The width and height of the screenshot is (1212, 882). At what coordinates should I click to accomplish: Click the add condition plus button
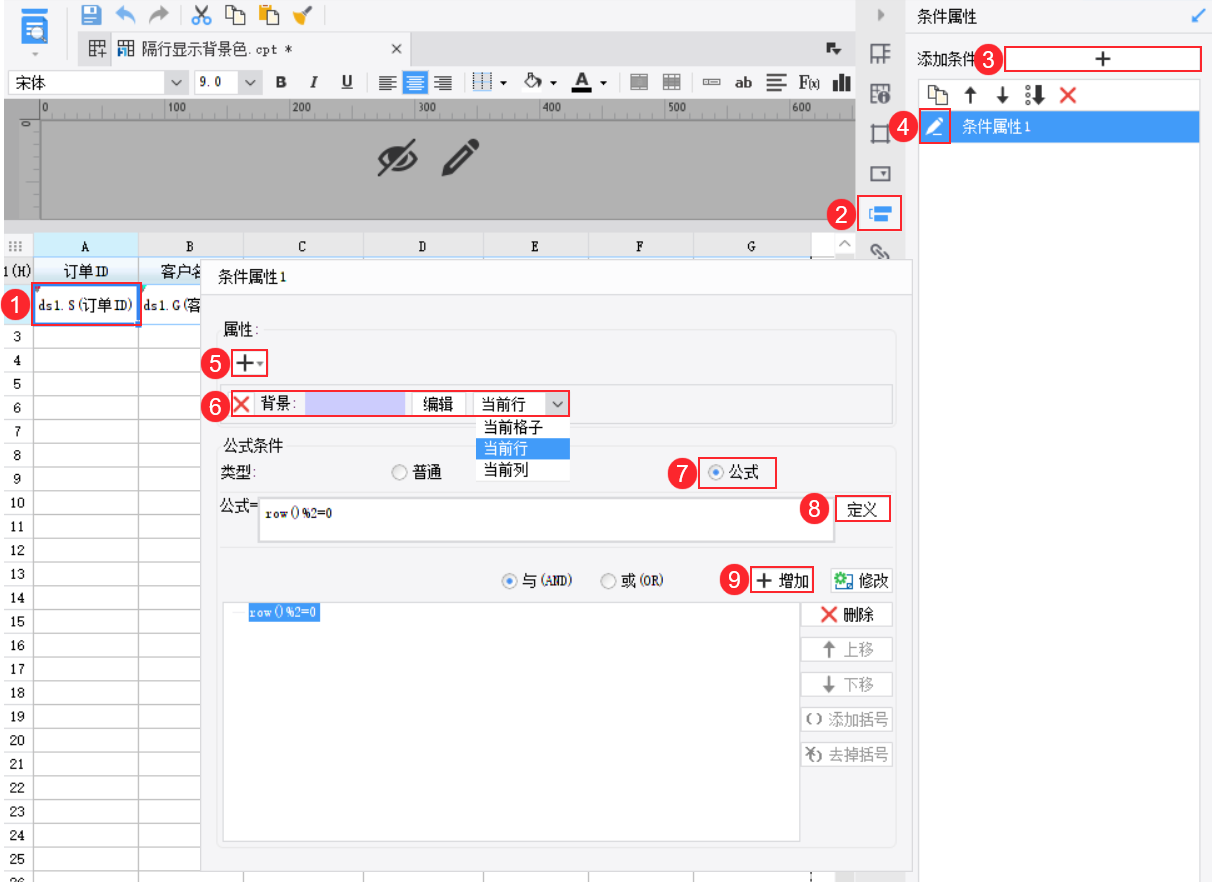pos(1102,59)
